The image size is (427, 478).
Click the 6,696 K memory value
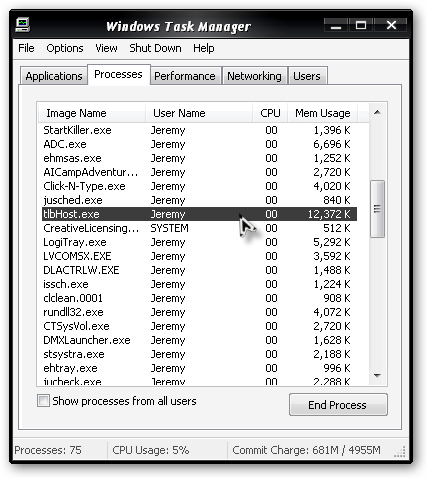332,144
